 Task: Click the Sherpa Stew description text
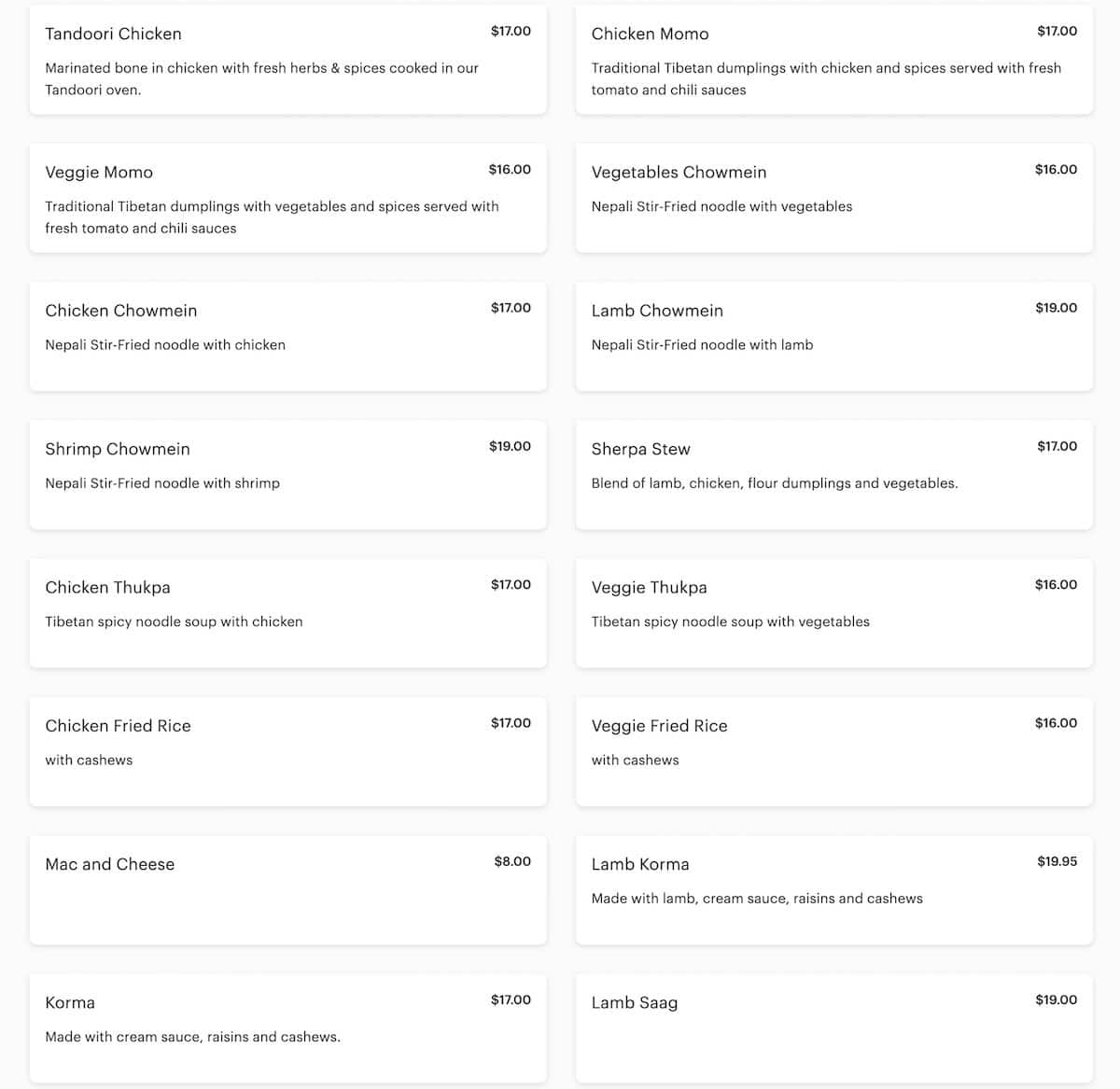775,483
